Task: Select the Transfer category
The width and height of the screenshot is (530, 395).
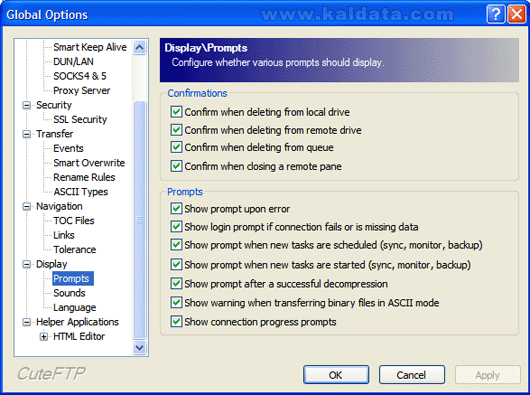Action: pos(54,134)
